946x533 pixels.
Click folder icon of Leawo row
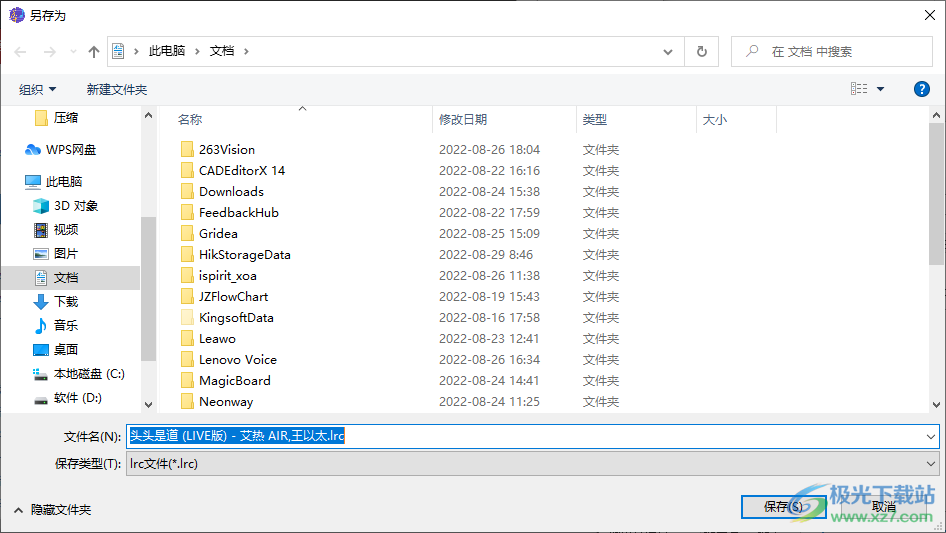tap(187, 339)
